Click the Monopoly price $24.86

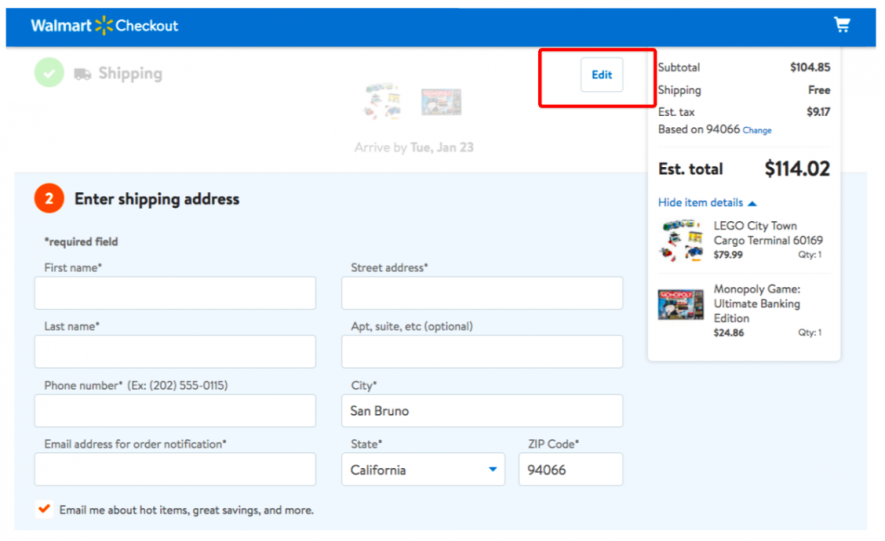pyautogui.click(x=729, y=333)
